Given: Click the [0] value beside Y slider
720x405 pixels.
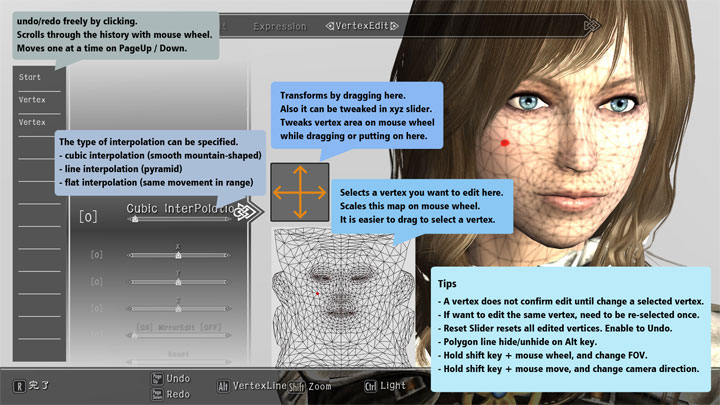Looking at the screenshot, I should pos(96,281).
